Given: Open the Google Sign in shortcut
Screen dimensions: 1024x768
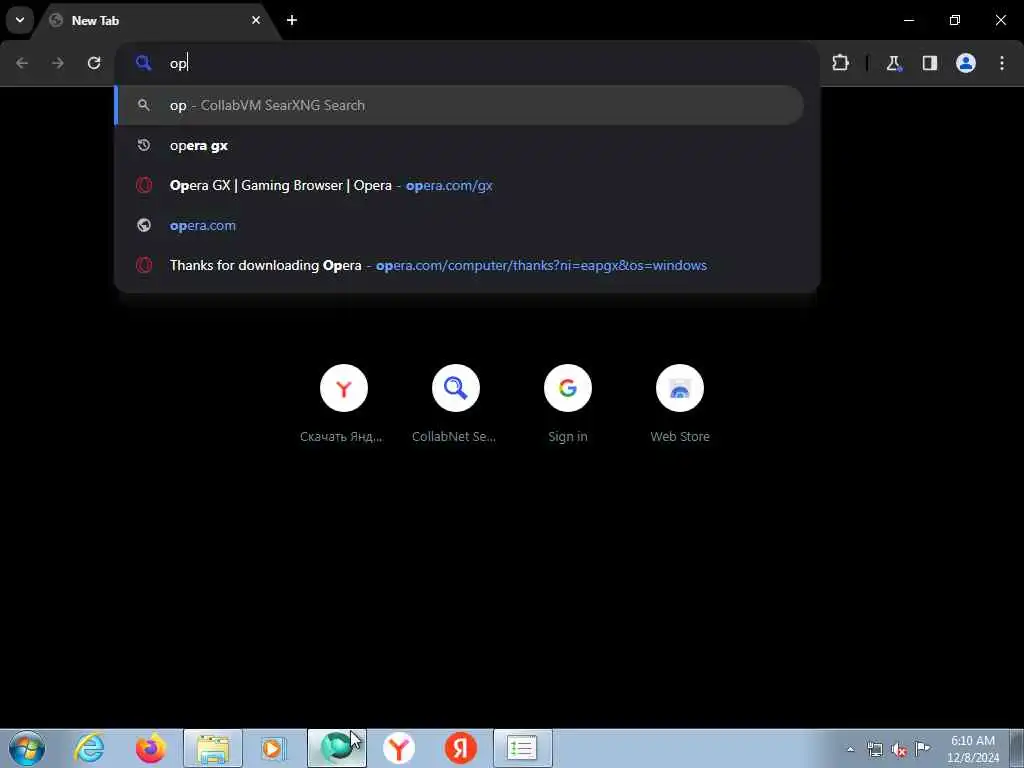Looking at the screenshot, I should [x=568, y=404].
